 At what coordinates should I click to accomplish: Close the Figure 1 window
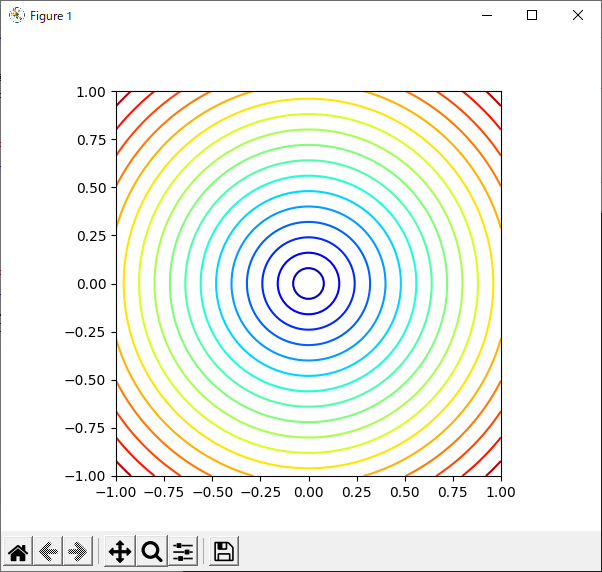point(577,15)
